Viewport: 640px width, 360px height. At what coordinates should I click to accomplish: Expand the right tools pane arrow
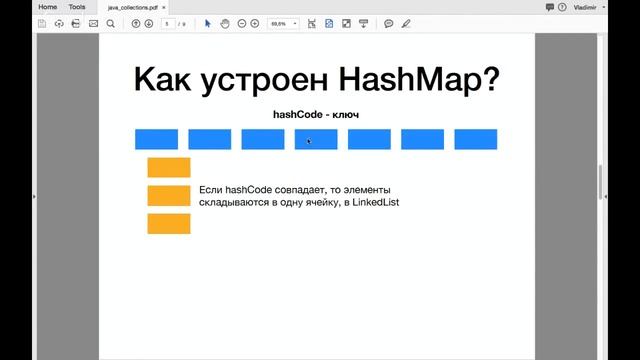pyautogui.click(x=605, y=197)
